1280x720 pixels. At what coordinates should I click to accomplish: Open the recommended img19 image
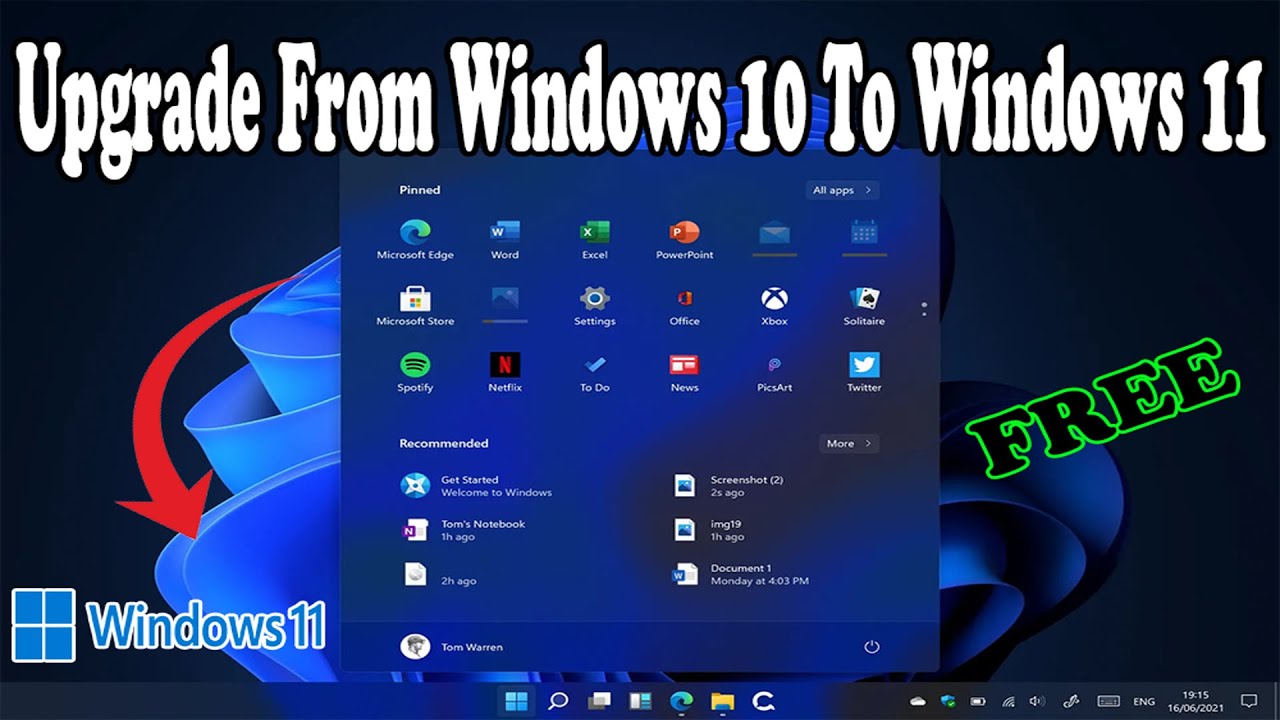click(x=709, y=530)
